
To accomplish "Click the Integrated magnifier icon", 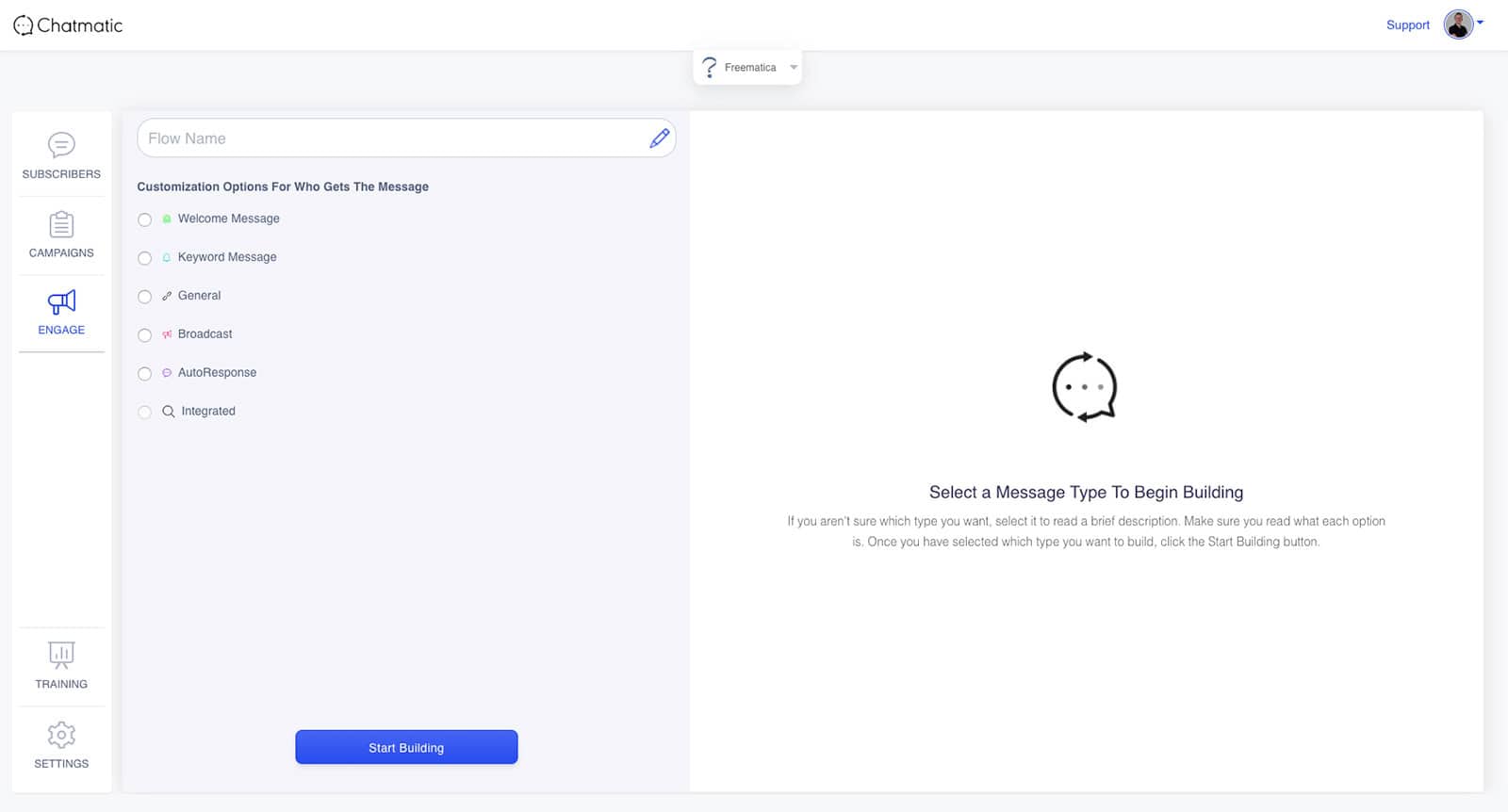I will point(169,412).
